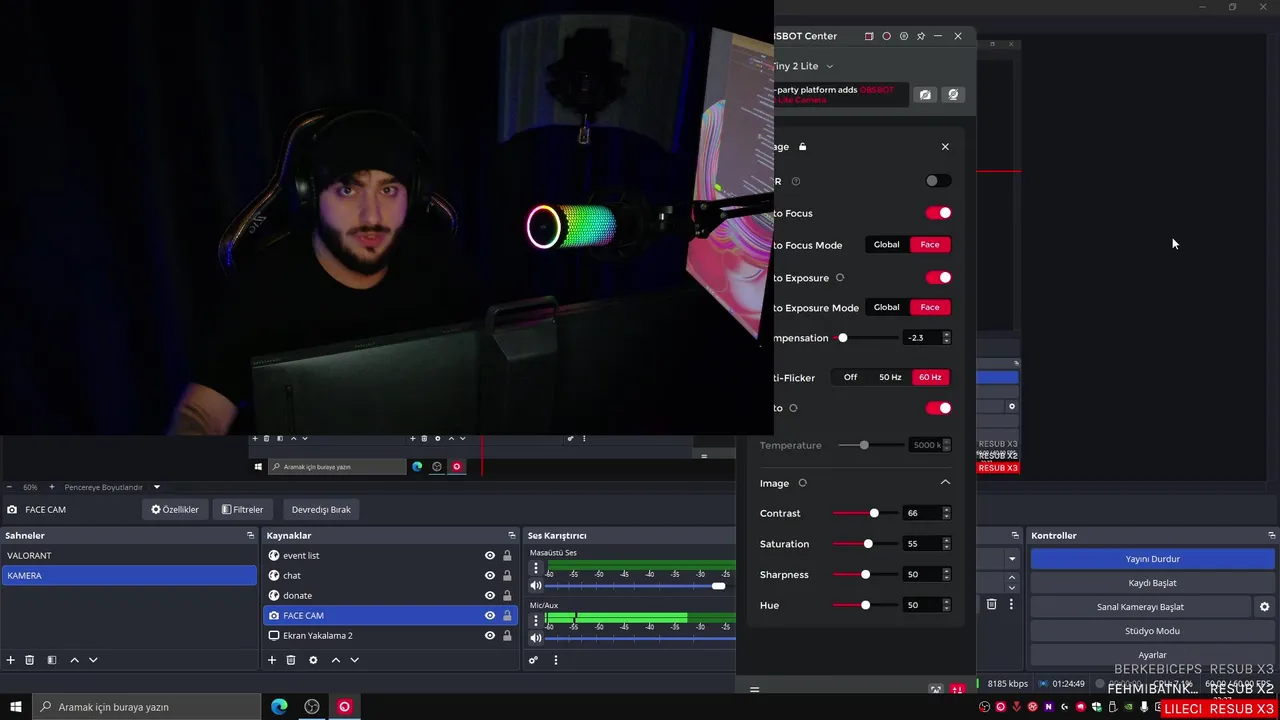Undock the Kontroller panel

pyautogui.click(x=1271, y=535)
